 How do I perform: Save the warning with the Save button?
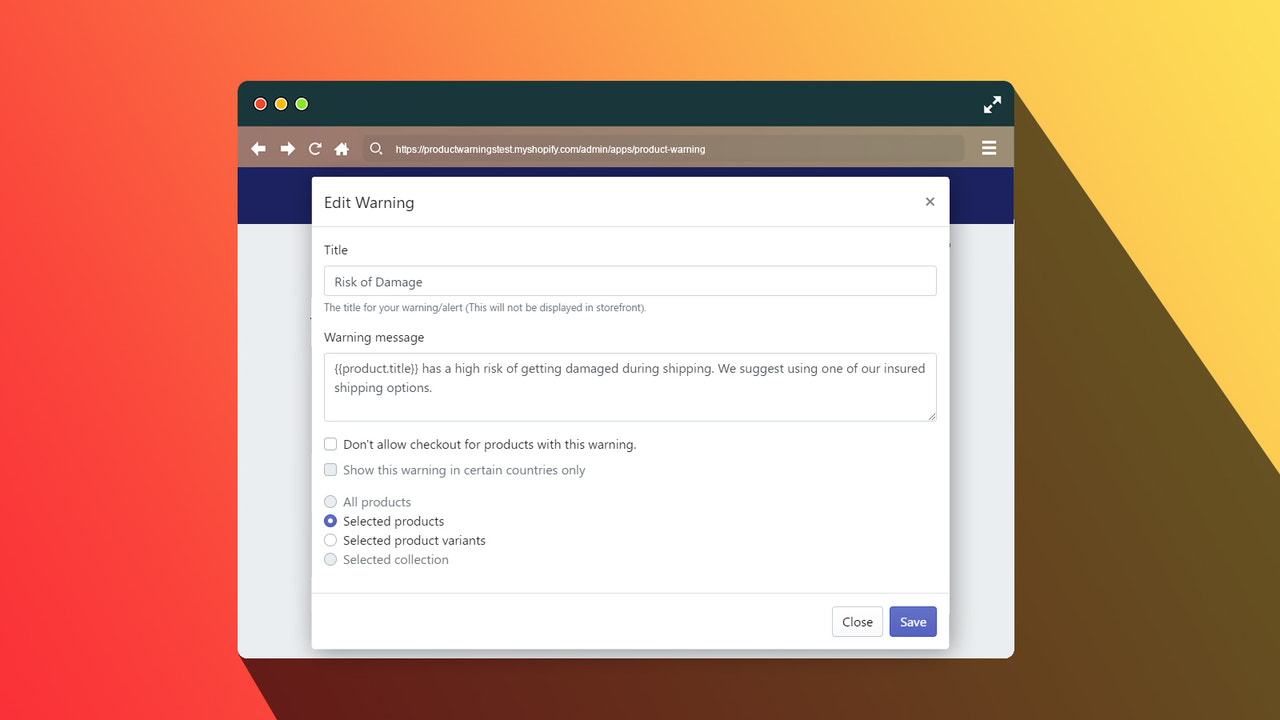click(x=912, y=621)
